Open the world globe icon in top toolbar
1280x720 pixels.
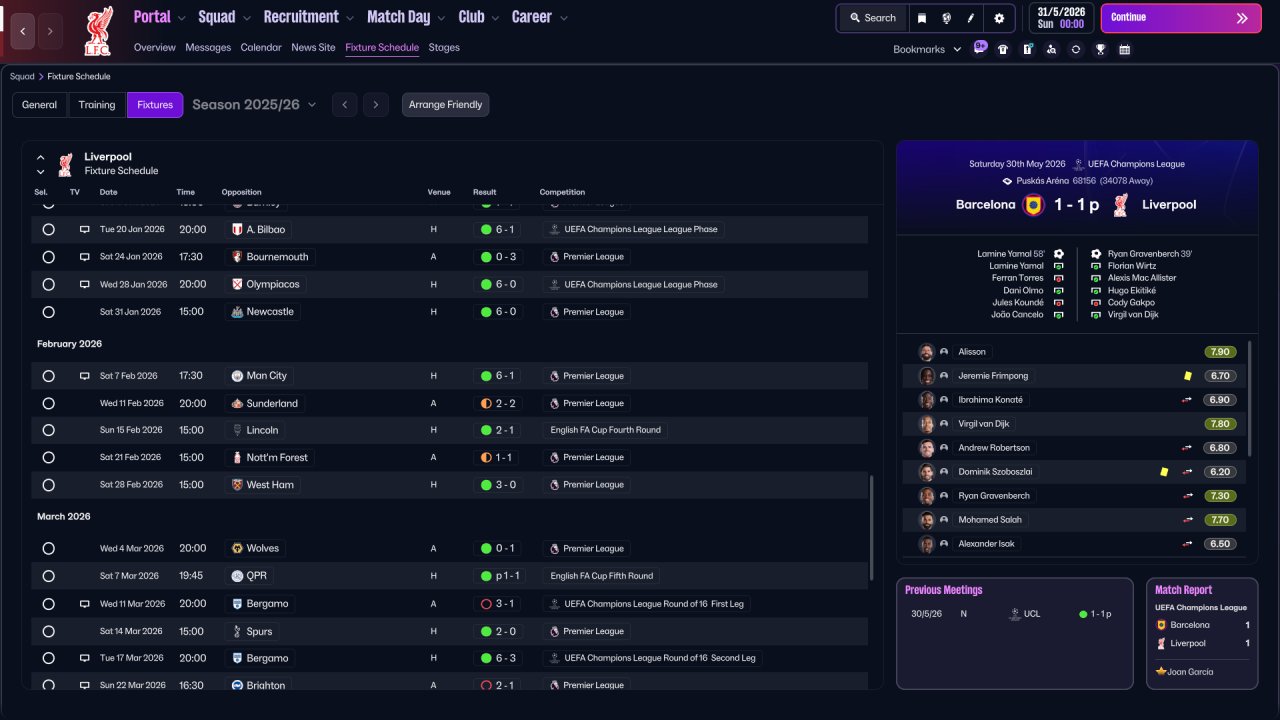(945, 18)
